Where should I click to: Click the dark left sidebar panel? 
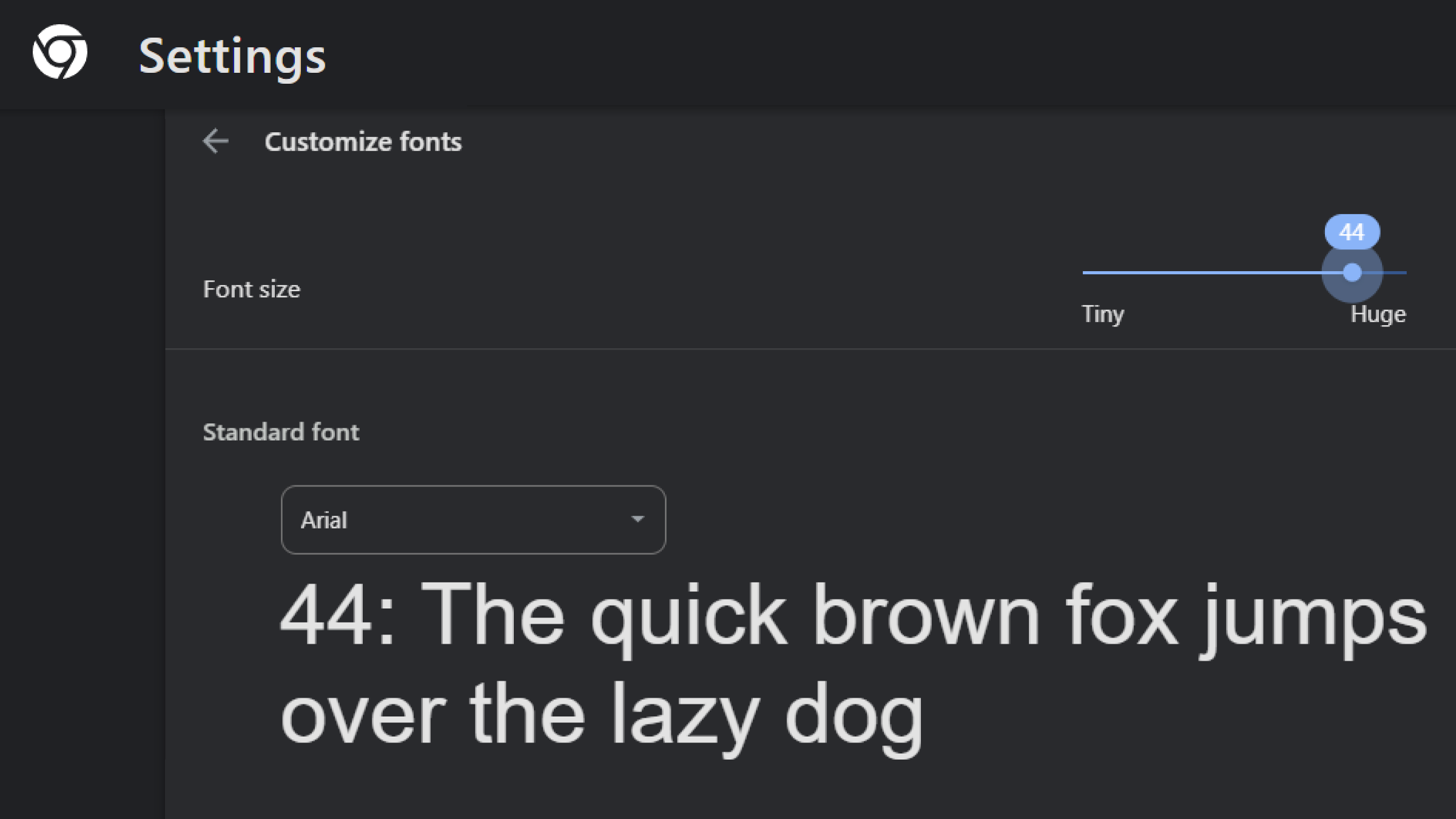click(x=82, y=461)
